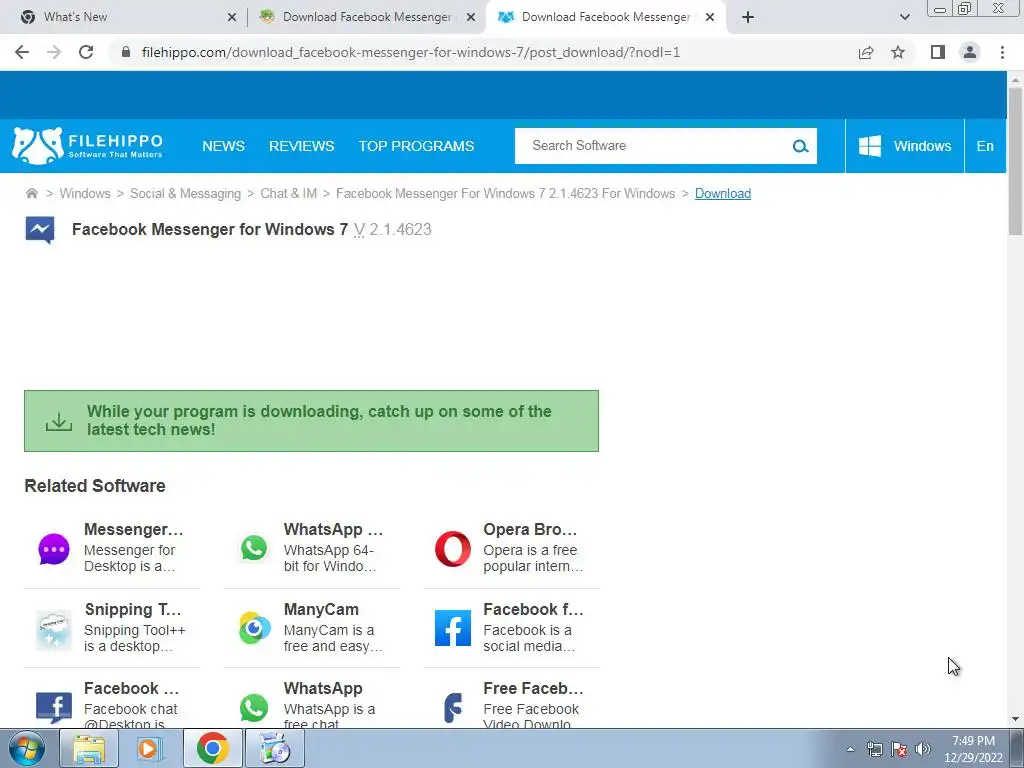Image resolution: width=1024 pixels, height=768 pixels.
Task: Click the search magnifier icon
Action: [x=800, y=146]
